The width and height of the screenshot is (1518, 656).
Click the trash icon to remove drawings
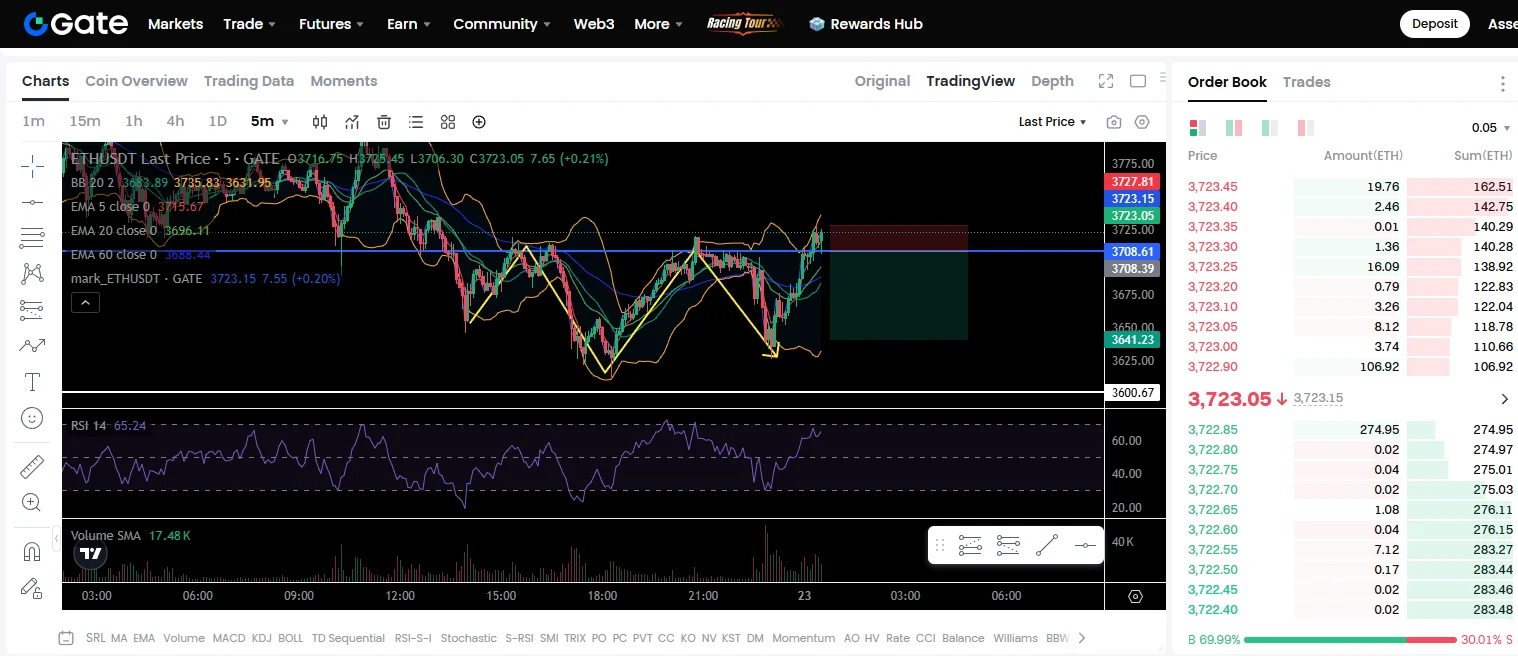click(384, 122)
